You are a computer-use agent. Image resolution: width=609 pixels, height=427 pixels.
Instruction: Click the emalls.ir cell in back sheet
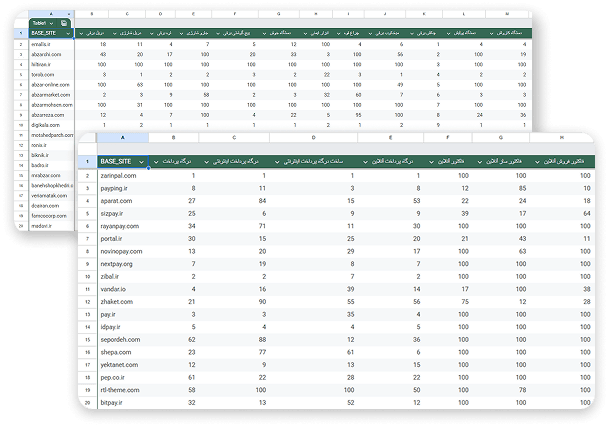pyautogui.click(x=51, y=44)
